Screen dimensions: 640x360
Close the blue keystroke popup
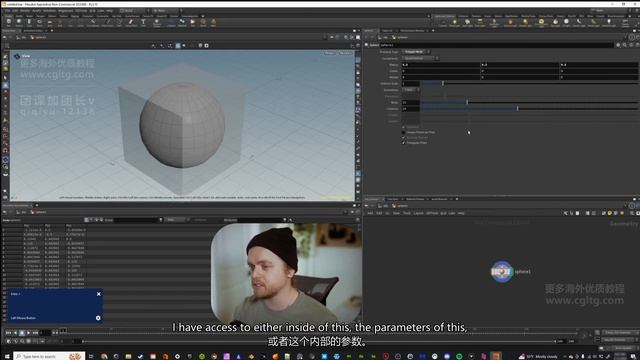(99, 294)
